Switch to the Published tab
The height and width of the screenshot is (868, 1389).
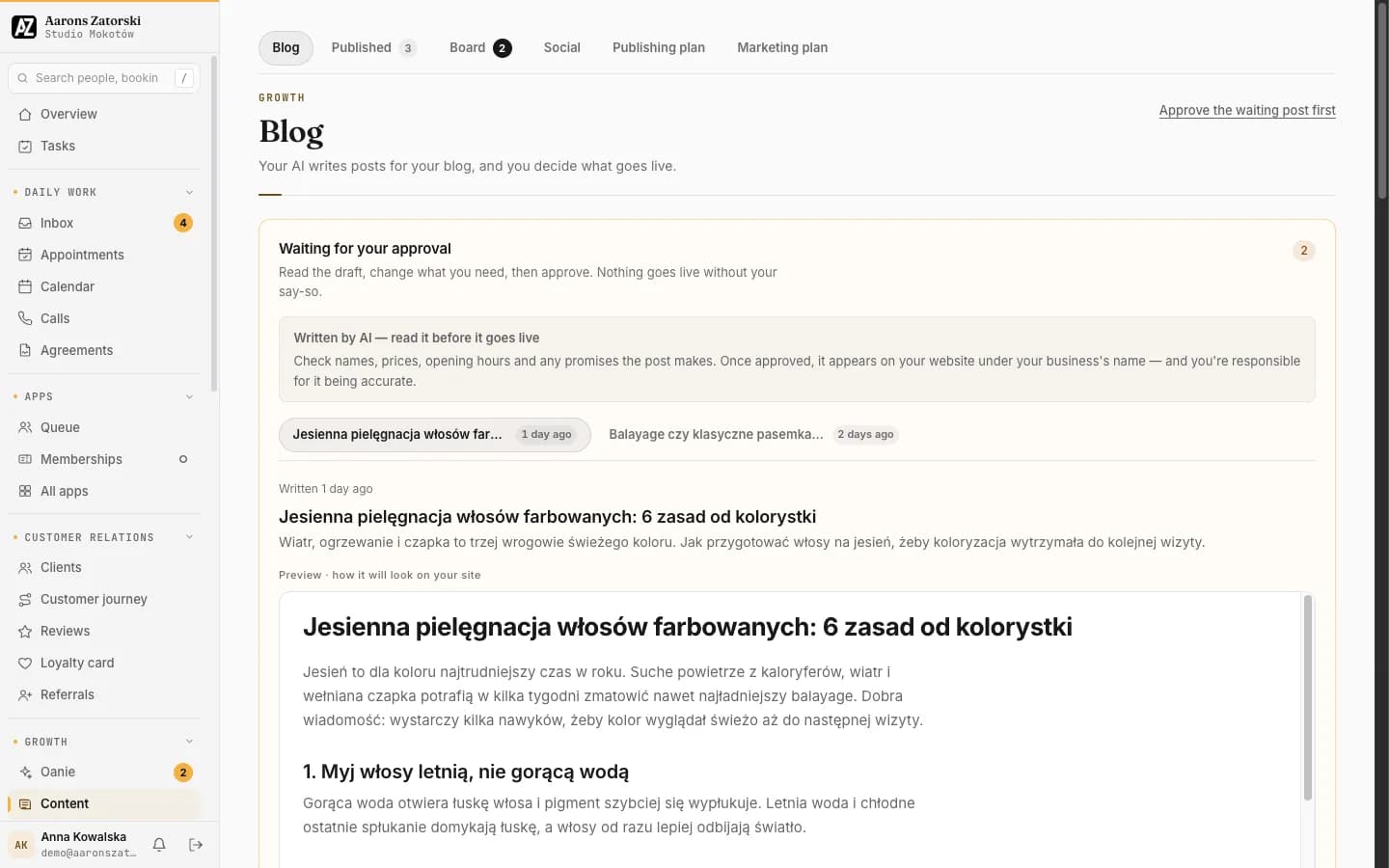pos(373,48)
